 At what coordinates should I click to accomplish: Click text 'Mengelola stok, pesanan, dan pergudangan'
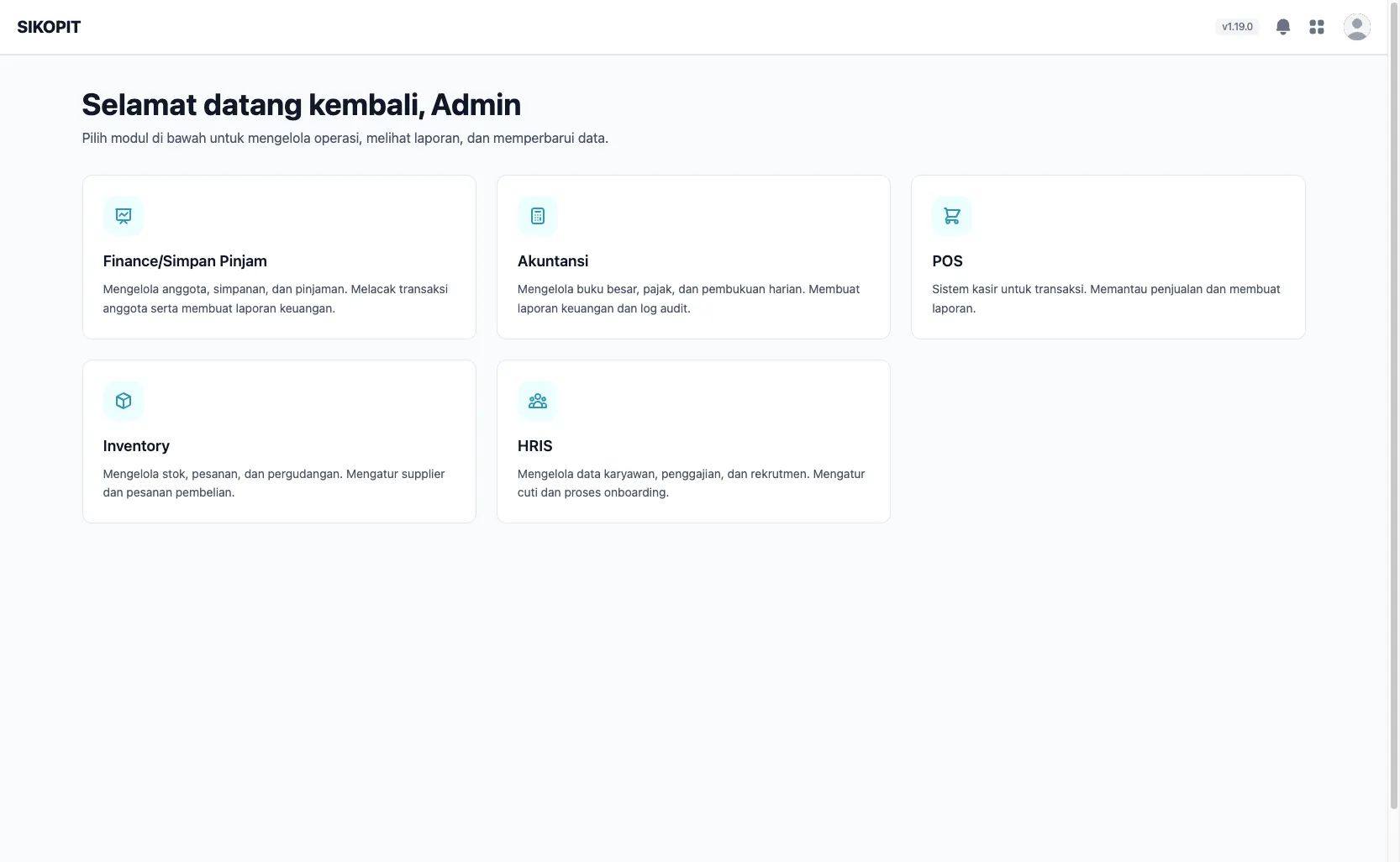point(223,474)
